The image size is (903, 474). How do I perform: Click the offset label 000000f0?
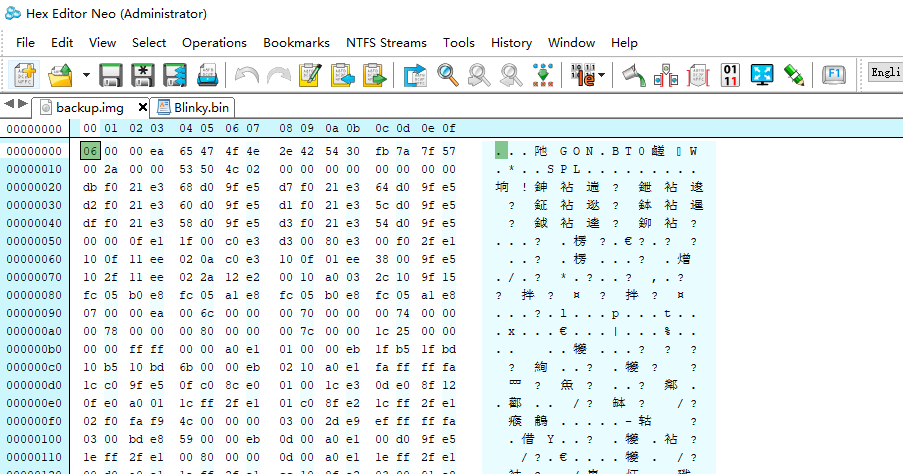(34, 421)
